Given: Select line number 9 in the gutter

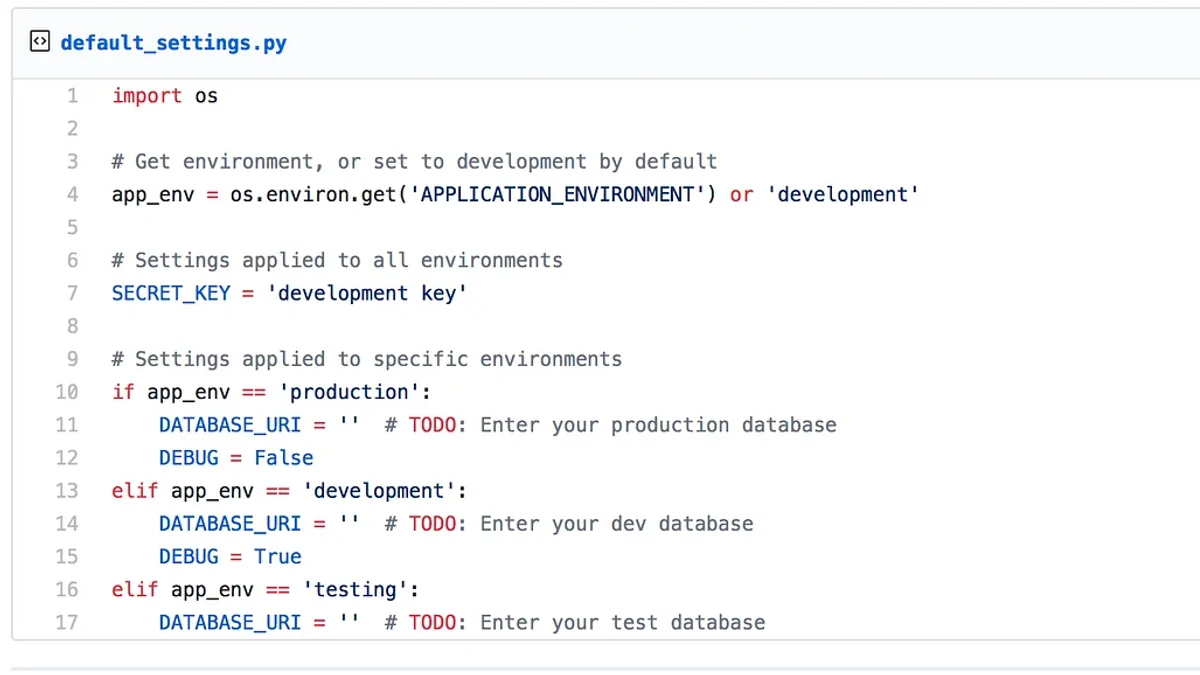Looking at the screenshot, I should pos(72,360).
